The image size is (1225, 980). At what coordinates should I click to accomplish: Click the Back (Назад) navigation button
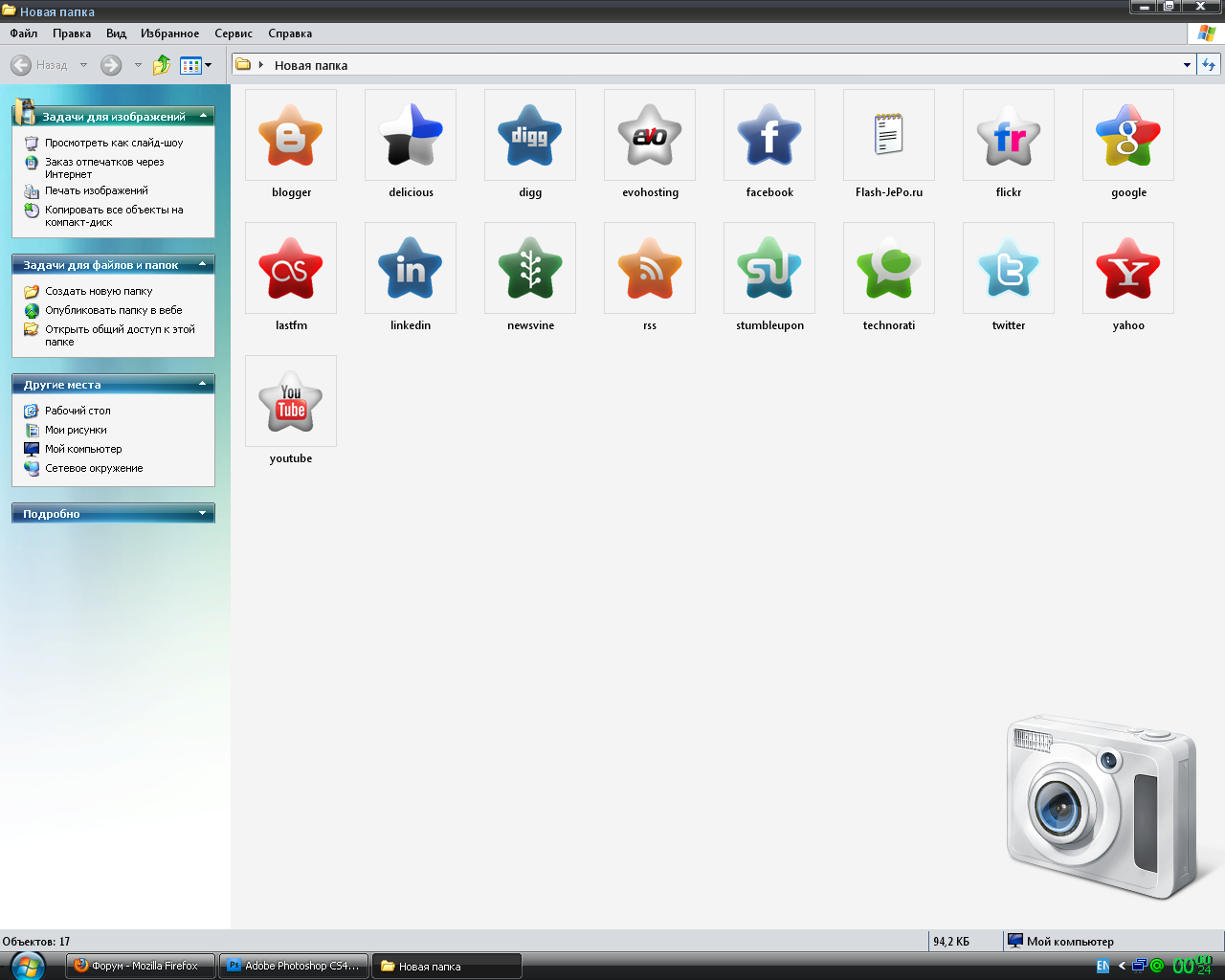point(39,65)
